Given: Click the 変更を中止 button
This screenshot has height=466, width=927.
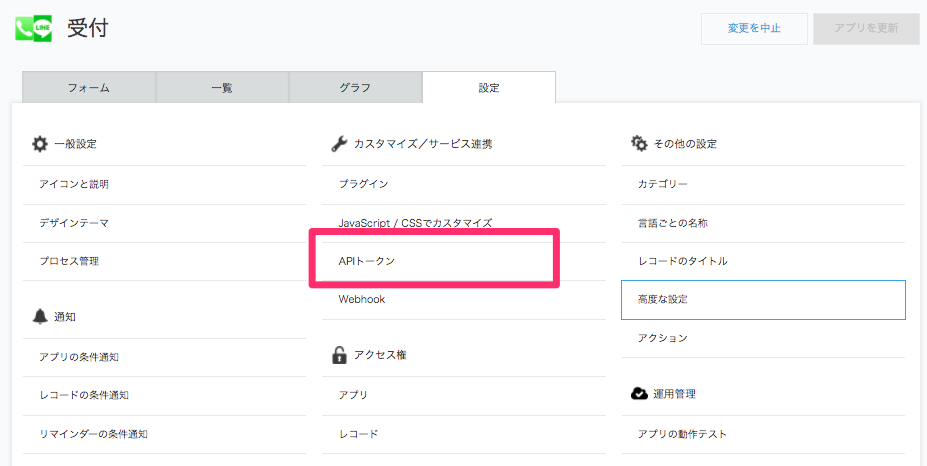Looking at the screenshot, I should coord(754,28).
